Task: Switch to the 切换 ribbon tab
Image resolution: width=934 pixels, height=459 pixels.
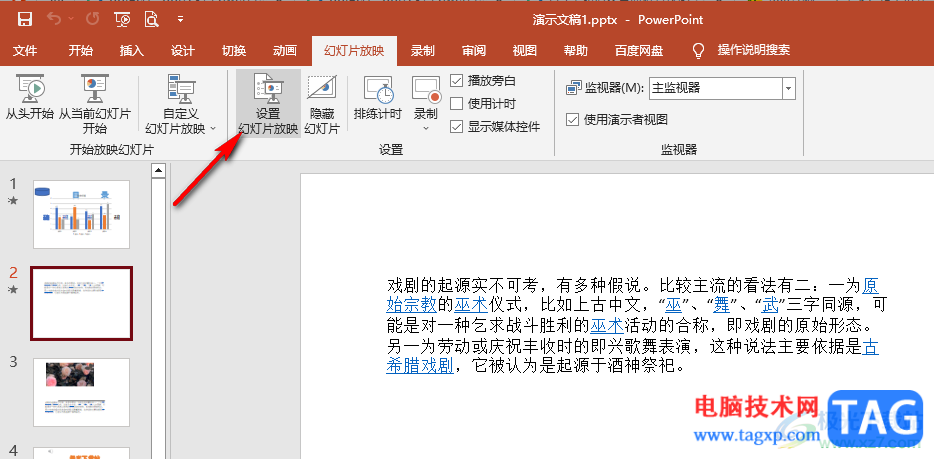Action: (234, 51)
